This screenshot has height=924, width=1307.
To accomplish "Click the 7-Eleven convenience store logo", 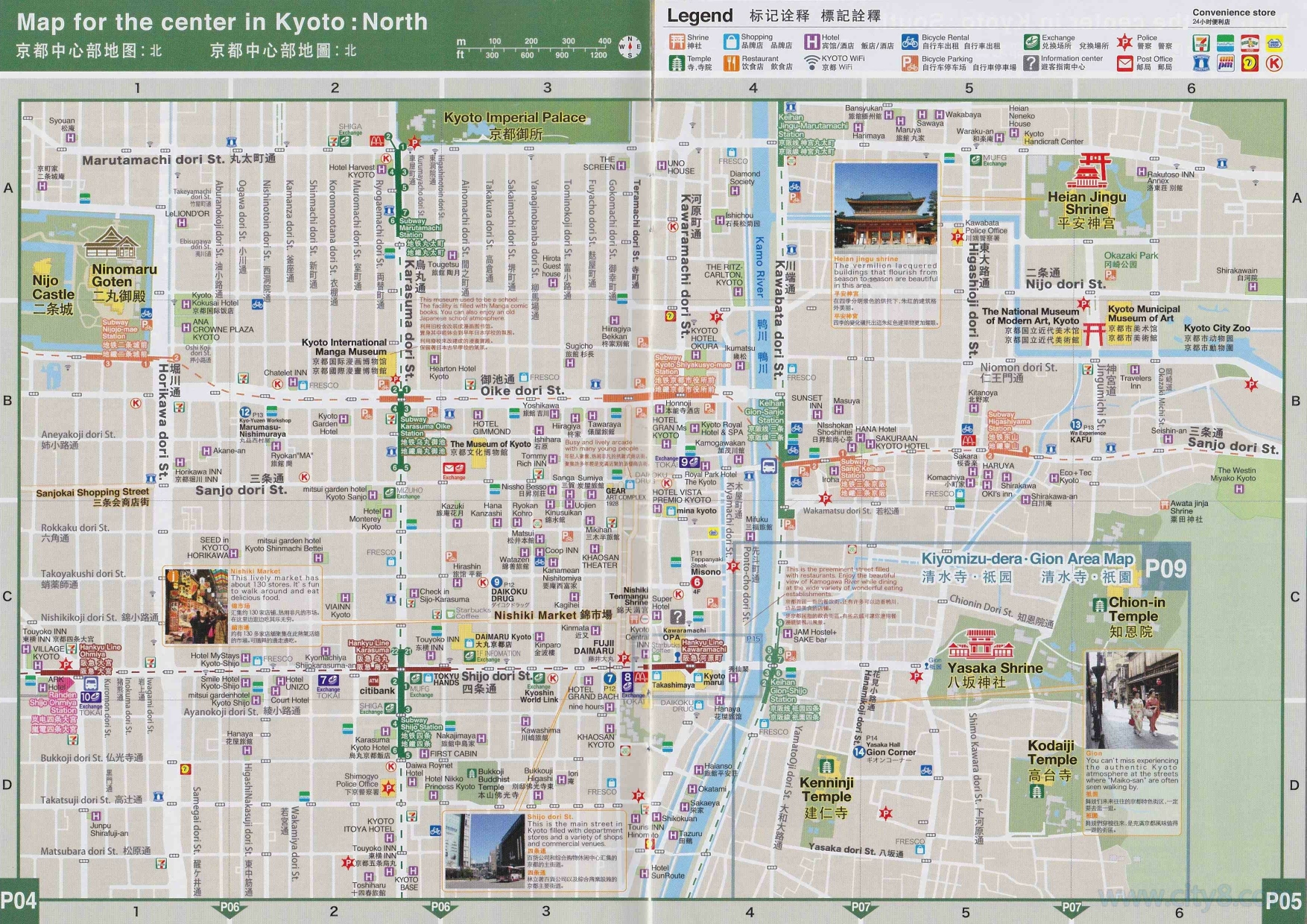I will [1200, 43].
